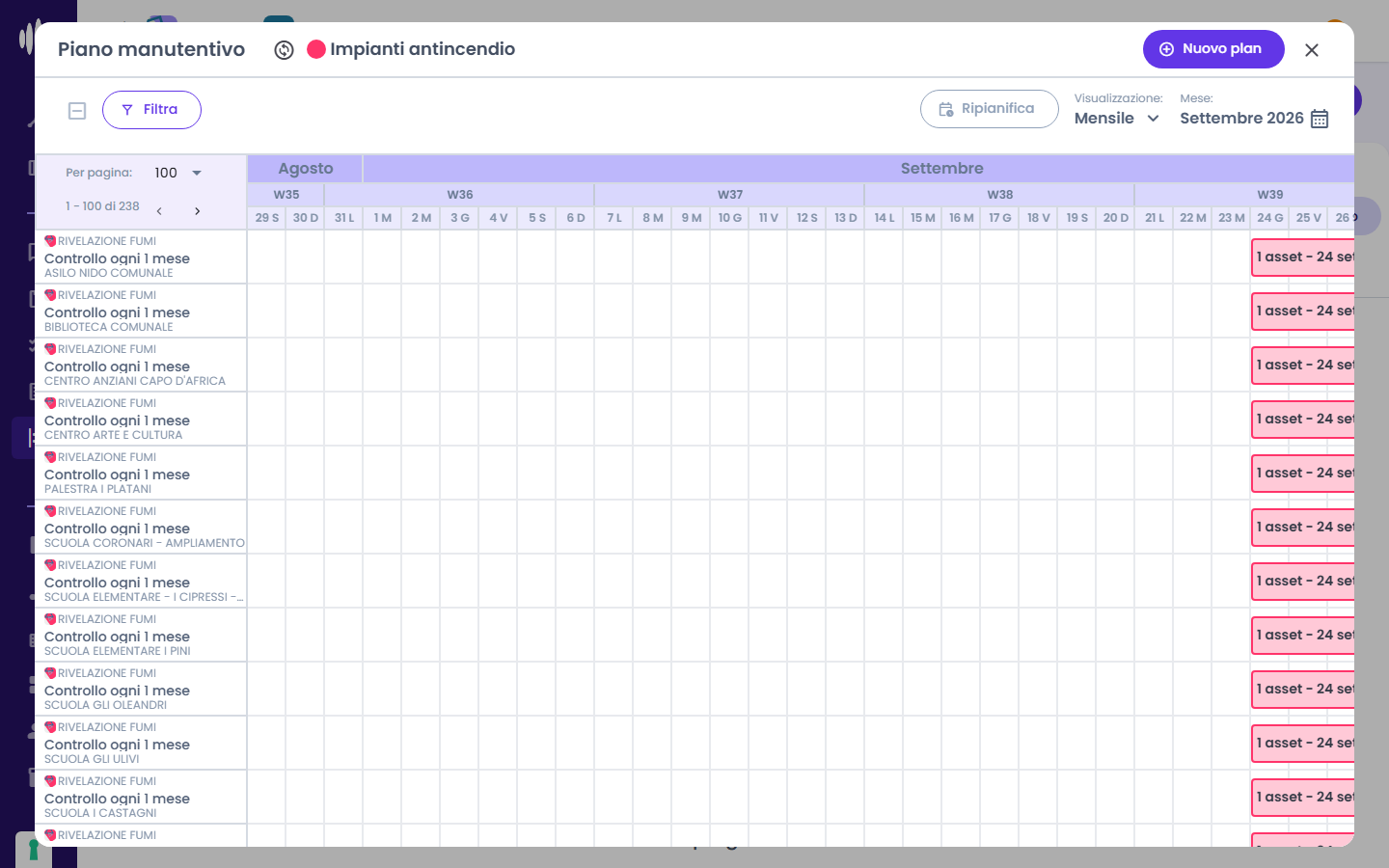Image resolution: width=1389 pixels, height=868 pixels.
Task: Select the SCUOLA GLI OLEANDRI row
Action: 141,689
